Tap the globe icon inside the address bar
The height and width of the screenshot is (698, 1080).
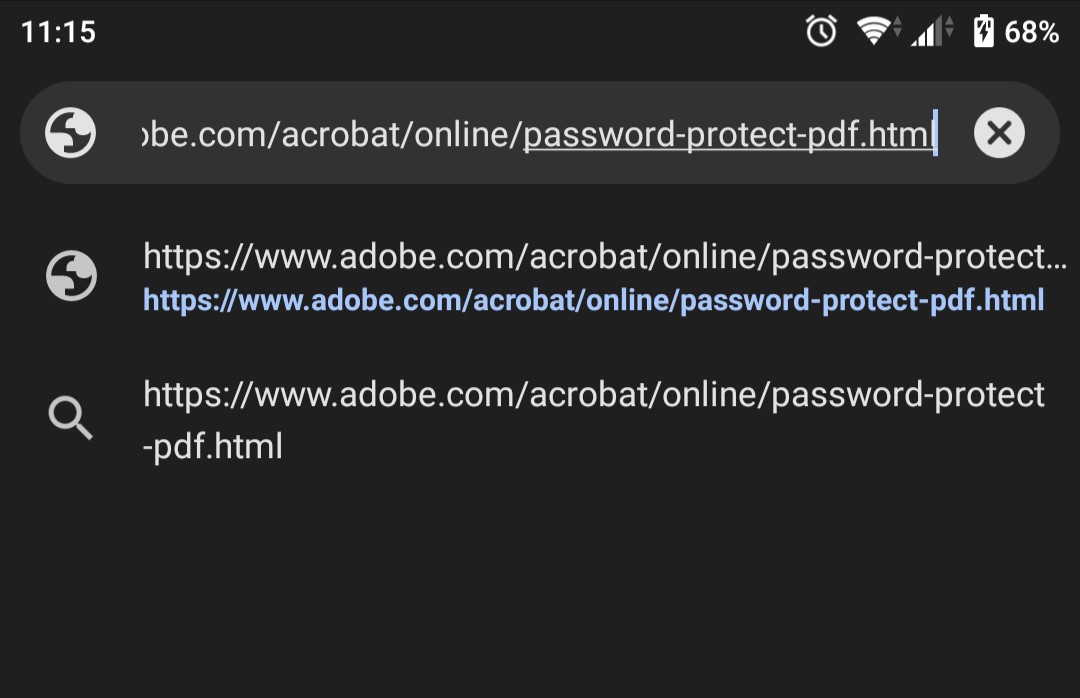tap(70, 133)
